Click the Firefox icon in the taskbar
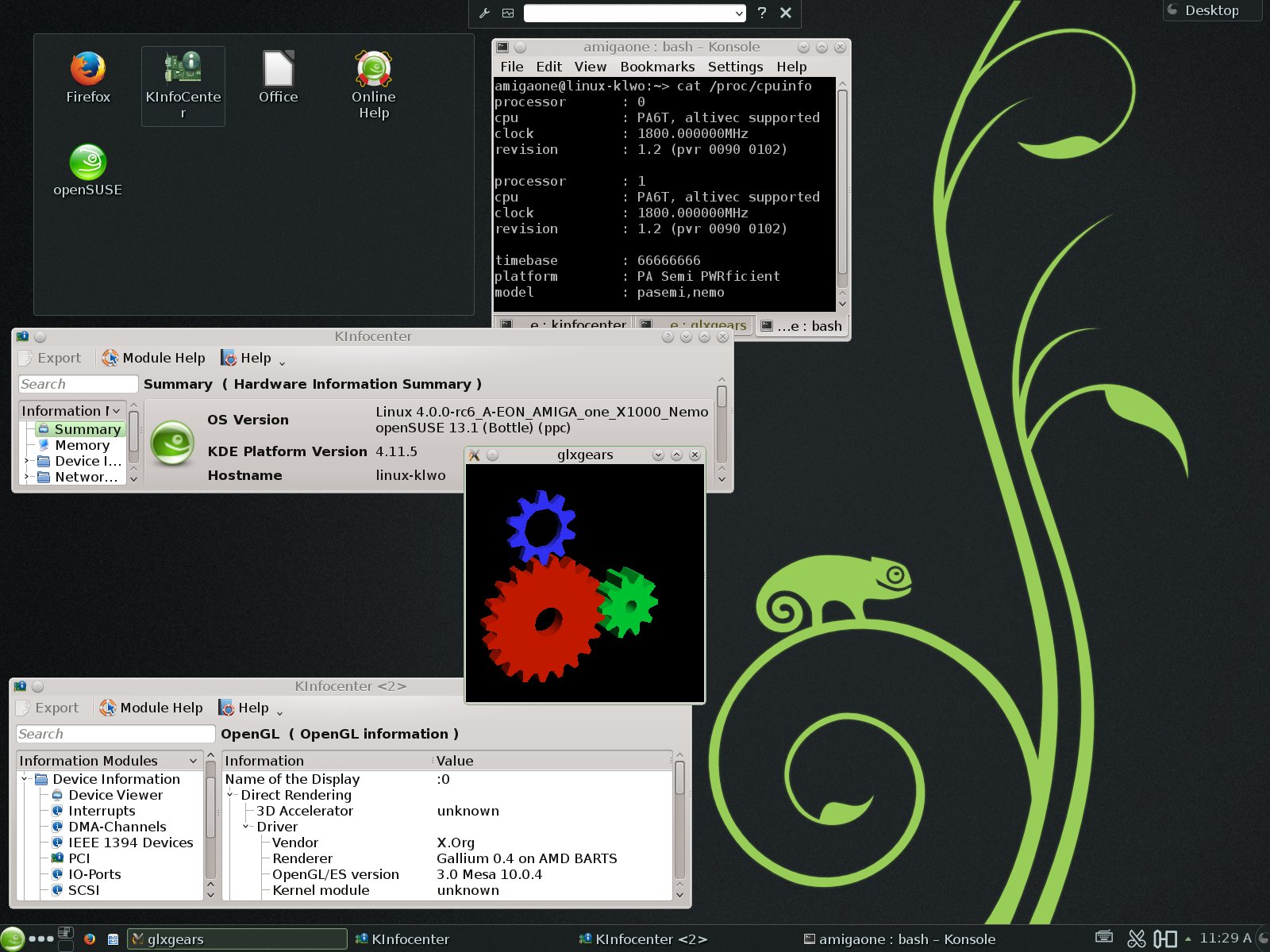 pyautogui.click(x=90, y=939)
